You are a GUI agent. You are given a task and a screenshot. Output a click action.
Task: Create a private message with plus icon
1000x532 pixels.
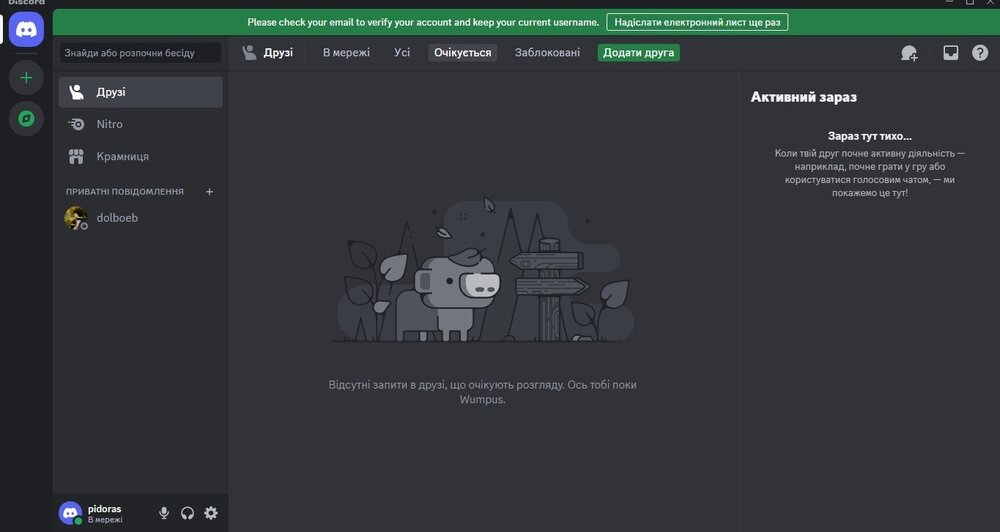pos(209,191)
